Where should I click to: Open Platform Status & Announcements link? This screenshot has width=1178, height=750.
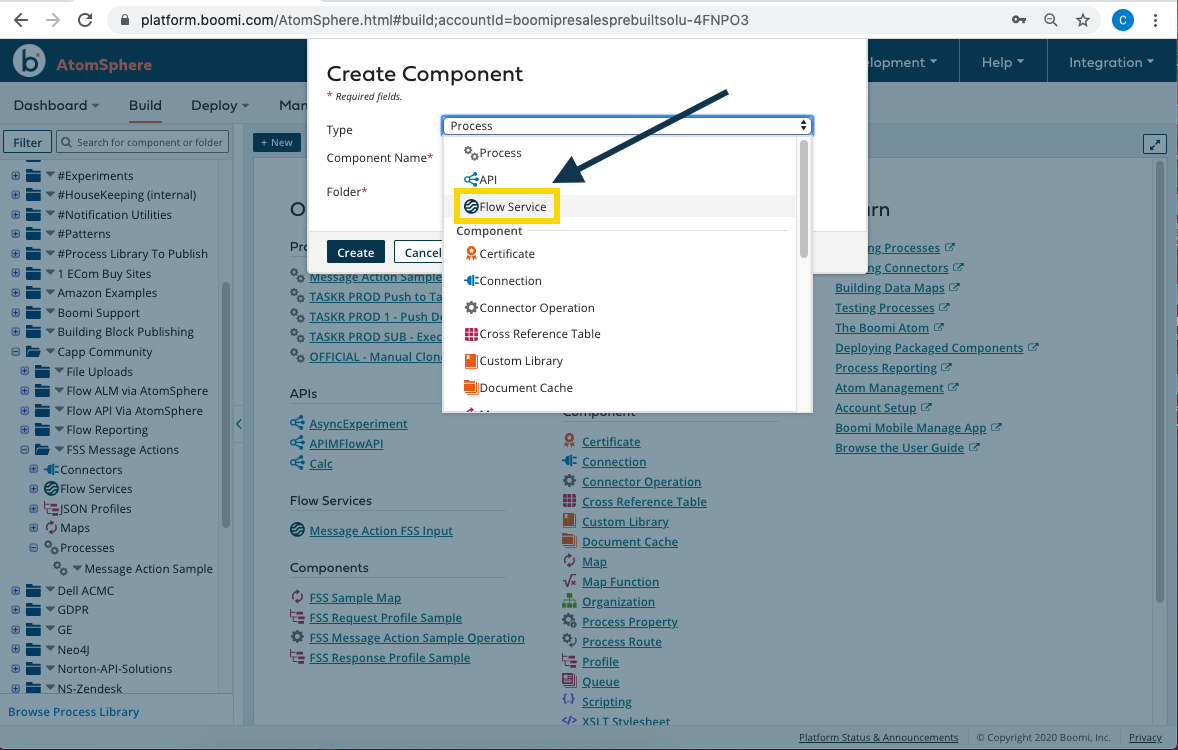(x=878, y=737)
